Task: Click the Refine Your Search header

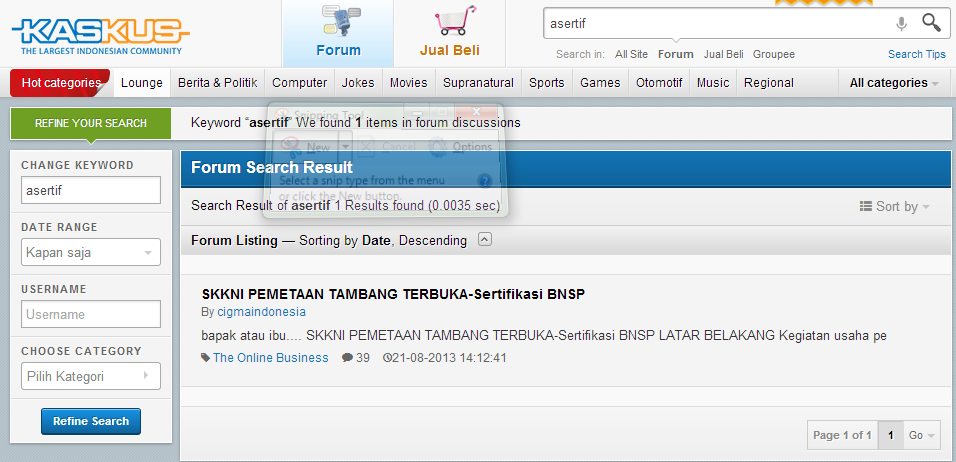Action: tap(90, 123)
